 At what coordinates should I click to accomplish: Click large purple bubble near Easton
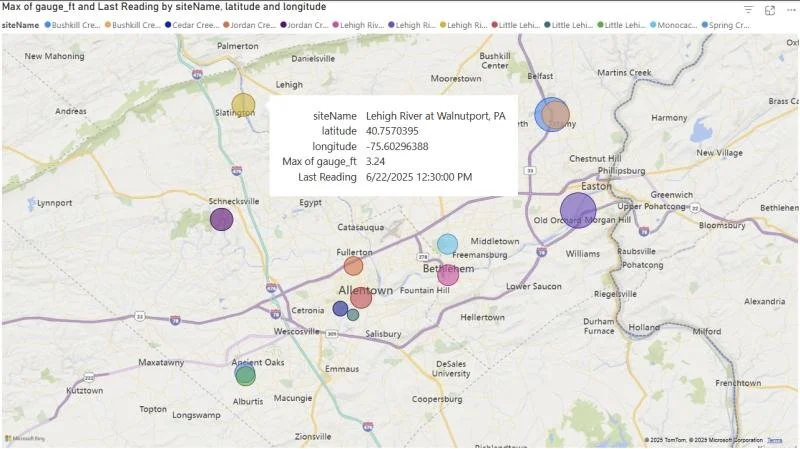click(x=578, y=210)
